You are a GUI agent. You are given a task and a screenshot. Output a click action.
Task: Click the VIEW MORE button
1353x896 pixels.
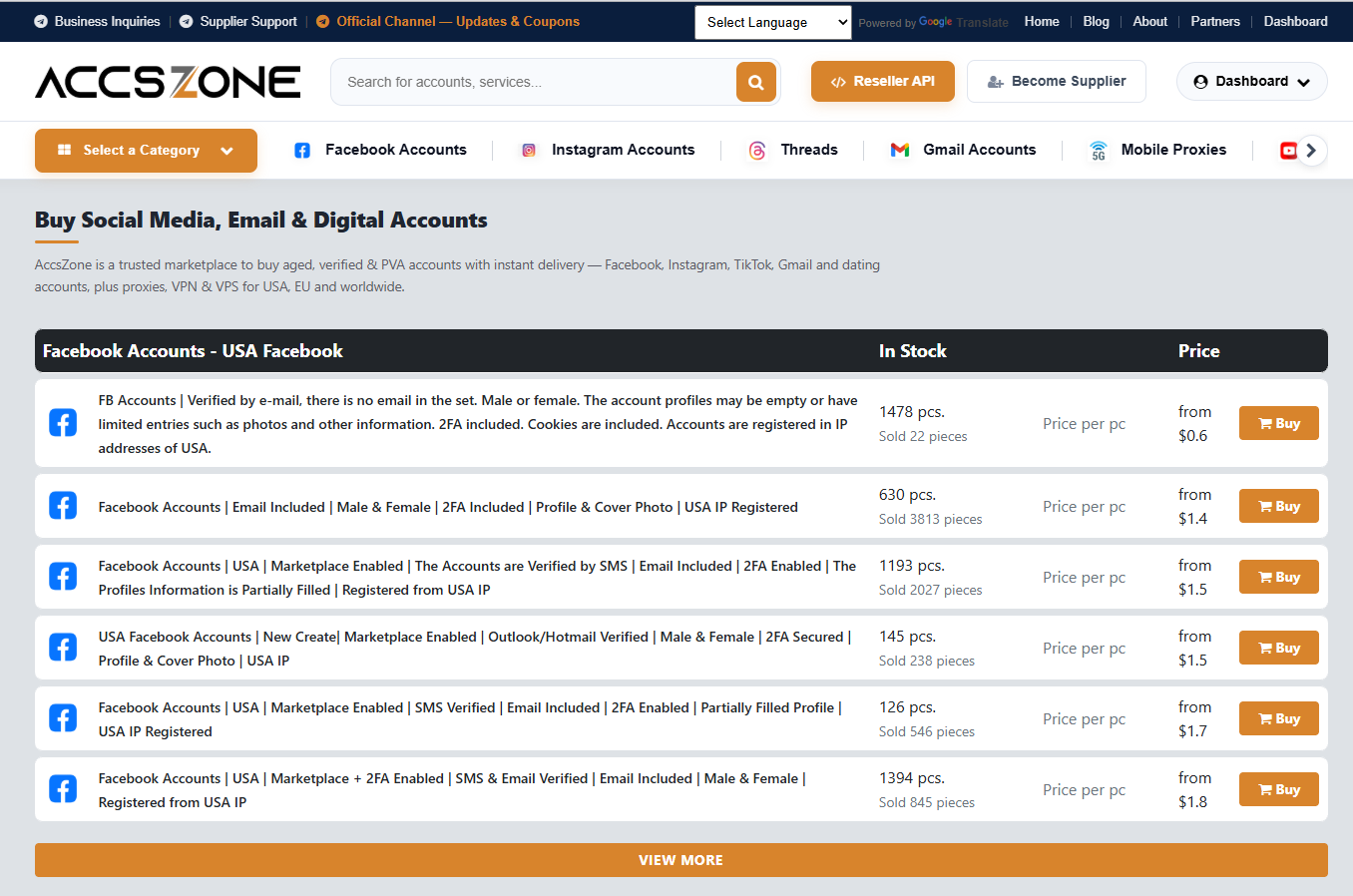(681, 860)
